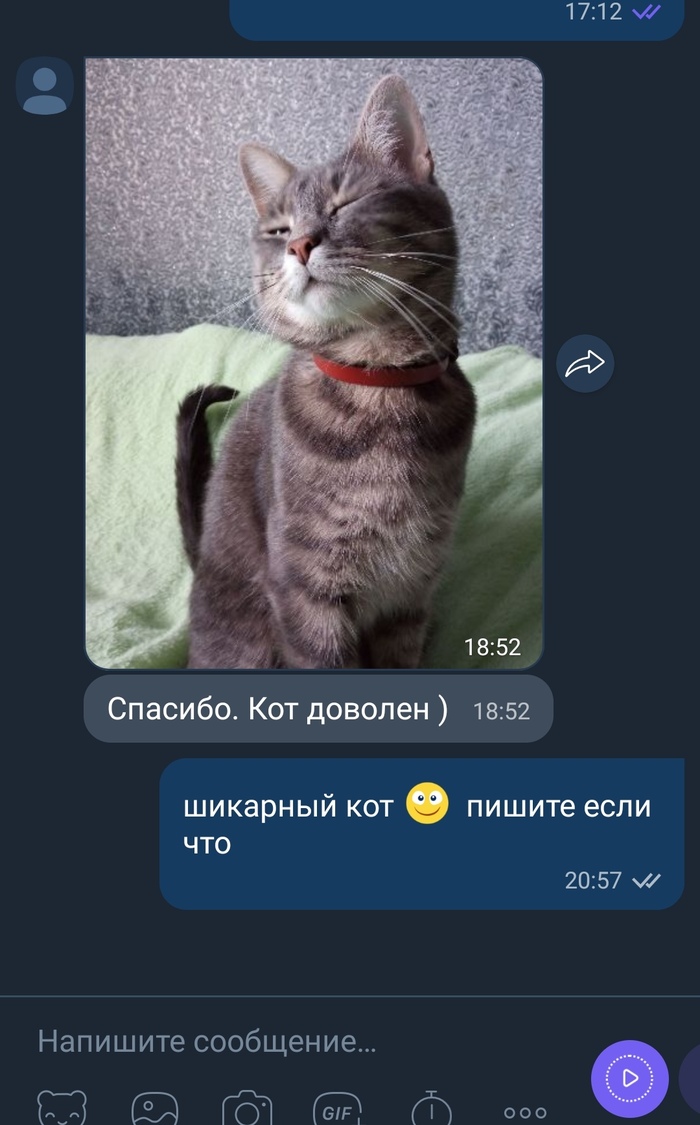Launch the camera from the message toolbar

pyautogui.click(x=247, y=1108)
